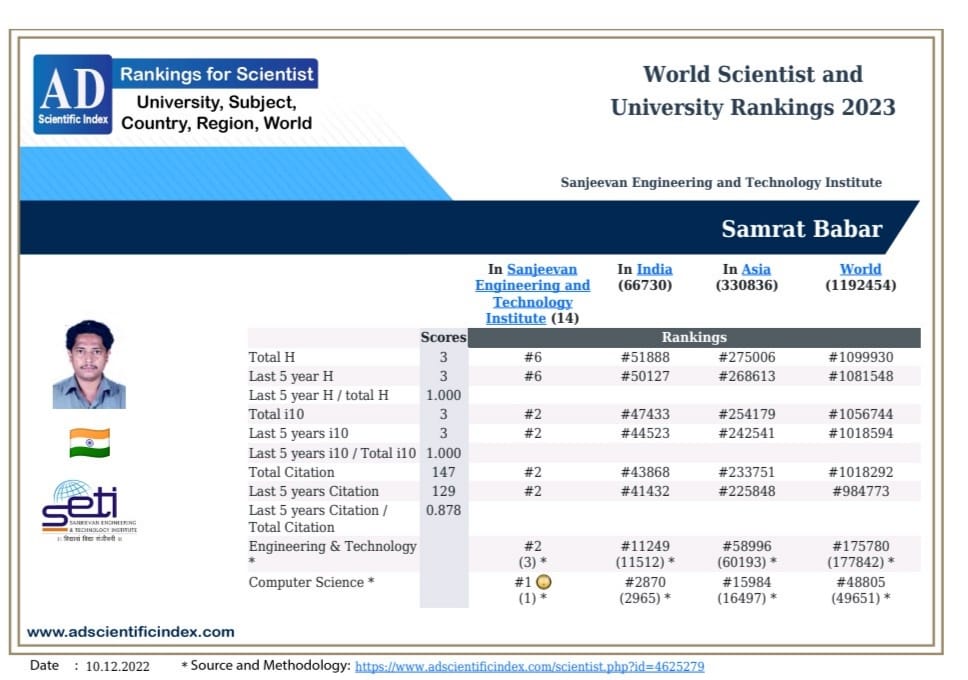Image resolution: width=968 pixels, height=680 pixels.
Task: Click the World Scientist and University Rankings 2023 title
Action: coord(753,91)
